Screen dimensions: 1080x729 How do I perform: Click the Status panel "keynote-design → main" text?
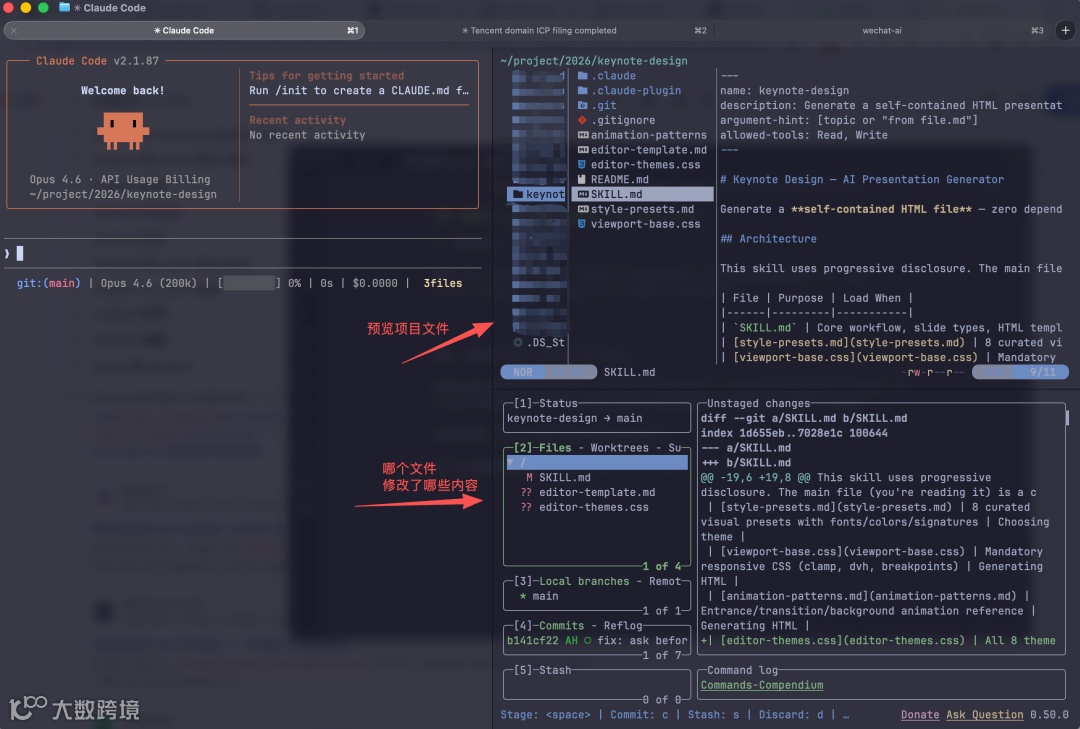574,418
